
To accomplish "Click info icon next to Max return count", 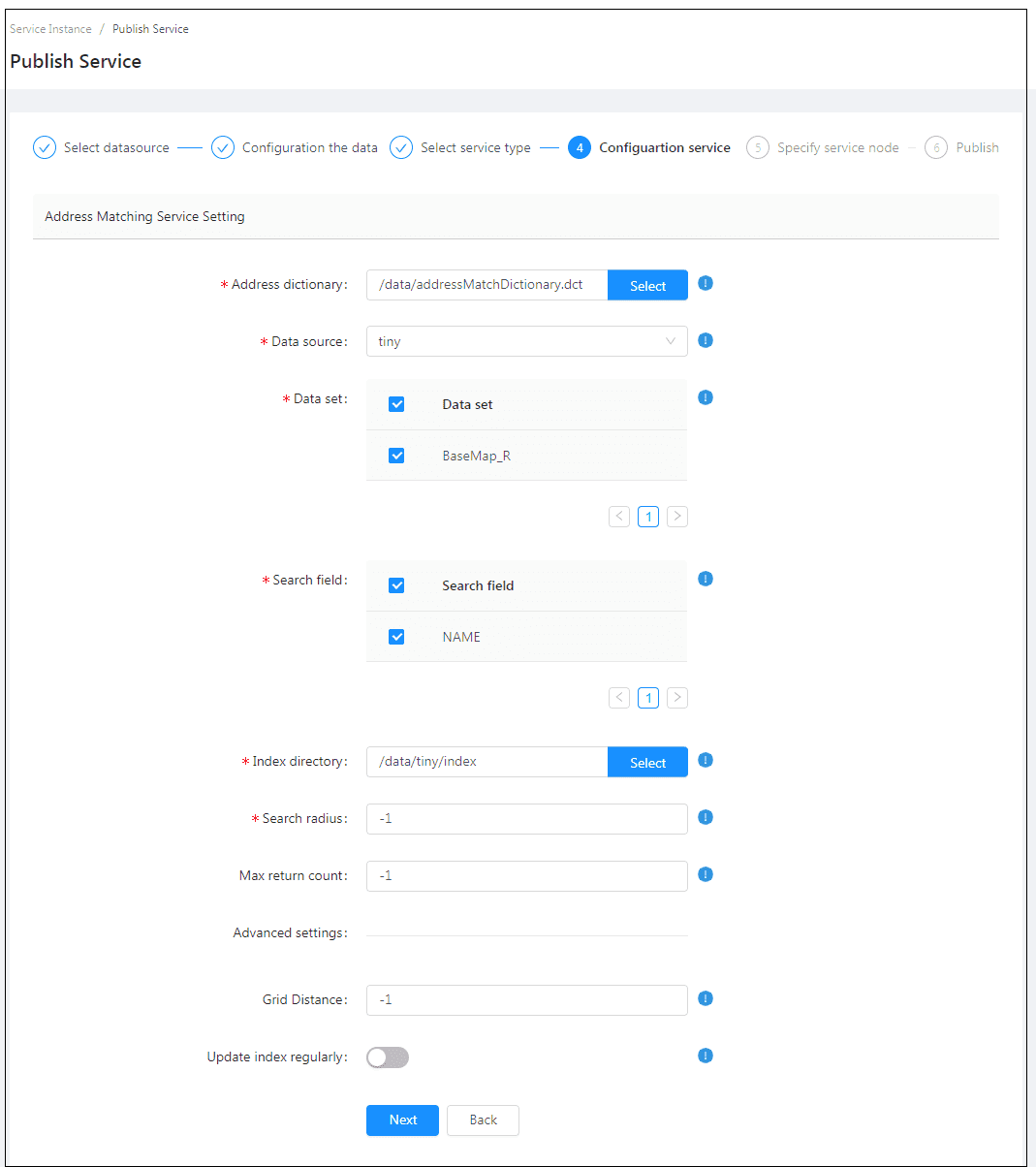I will [x=706, y=874].
